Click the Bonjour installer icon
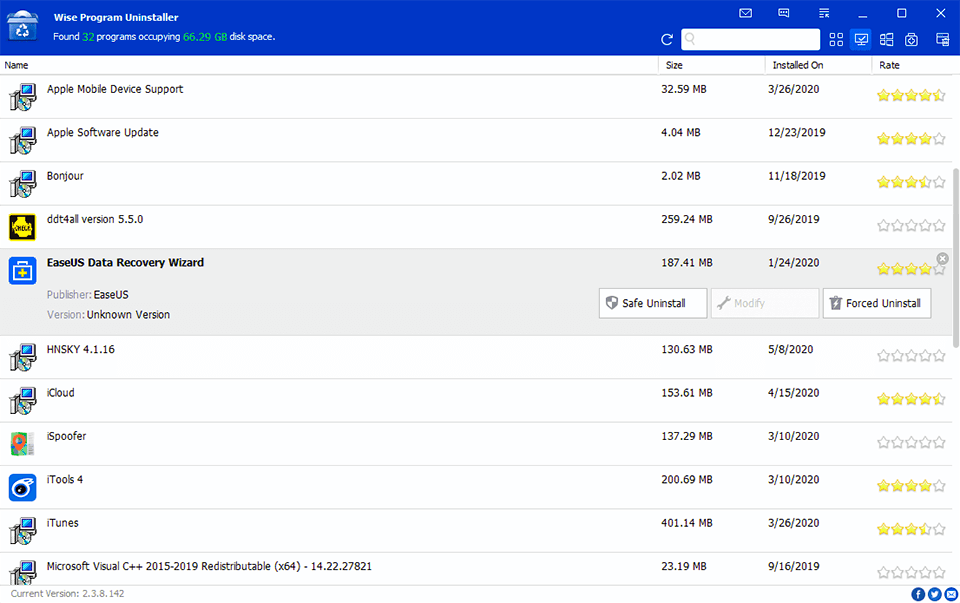960x603 pixels. click(23, 184)
